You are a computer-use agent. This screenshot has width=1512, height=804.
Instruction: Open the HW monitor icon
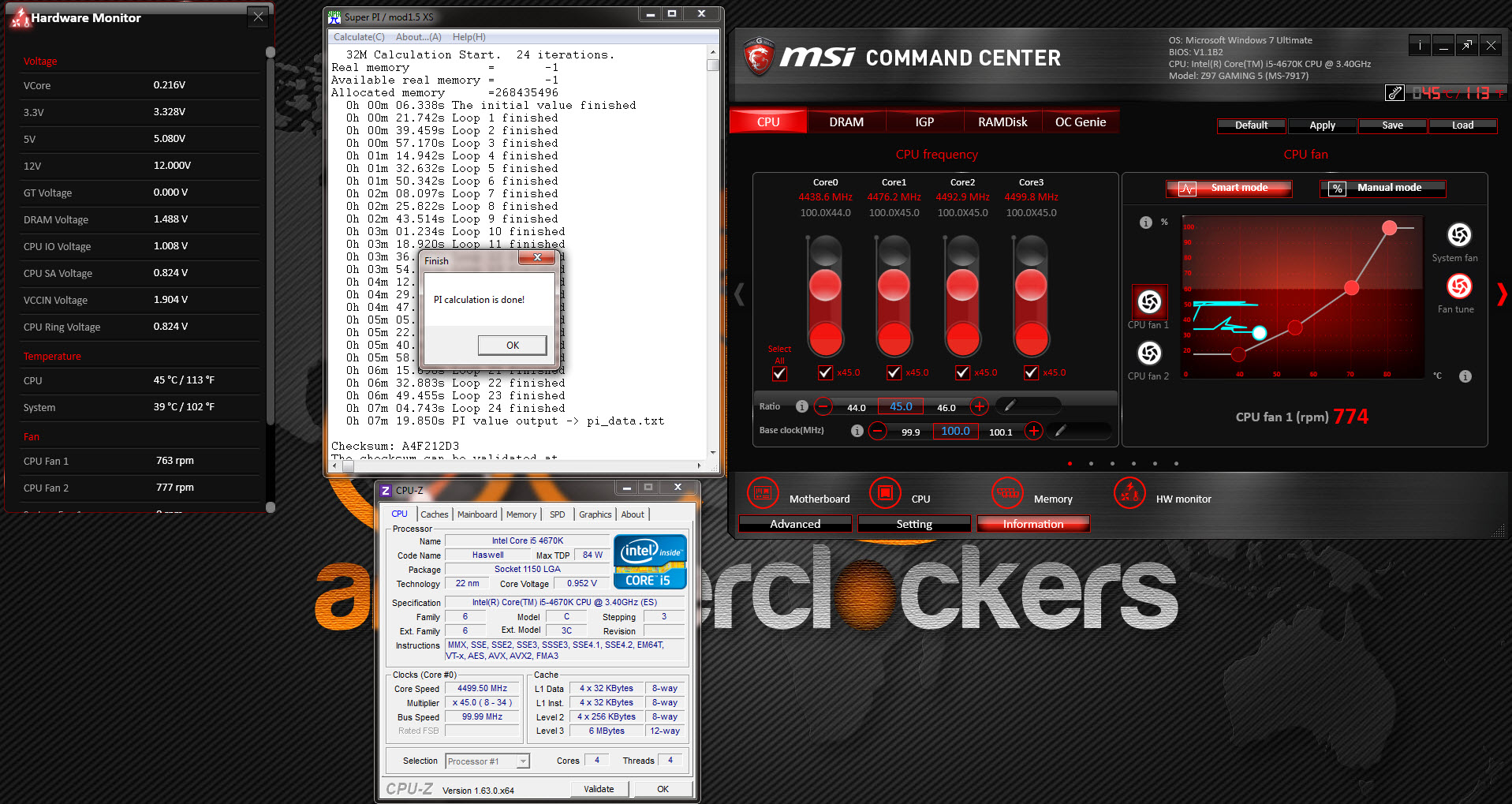tap(1129, 494)
